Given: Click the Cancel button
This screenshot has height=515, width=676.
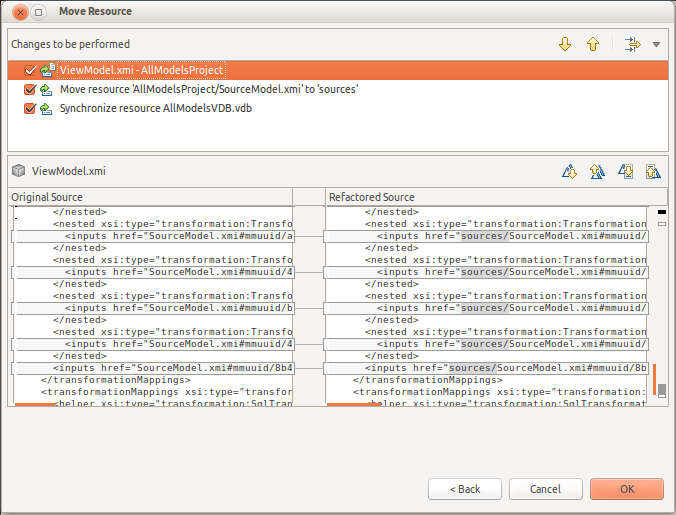Looking at the screenshot, I should 545,489.
